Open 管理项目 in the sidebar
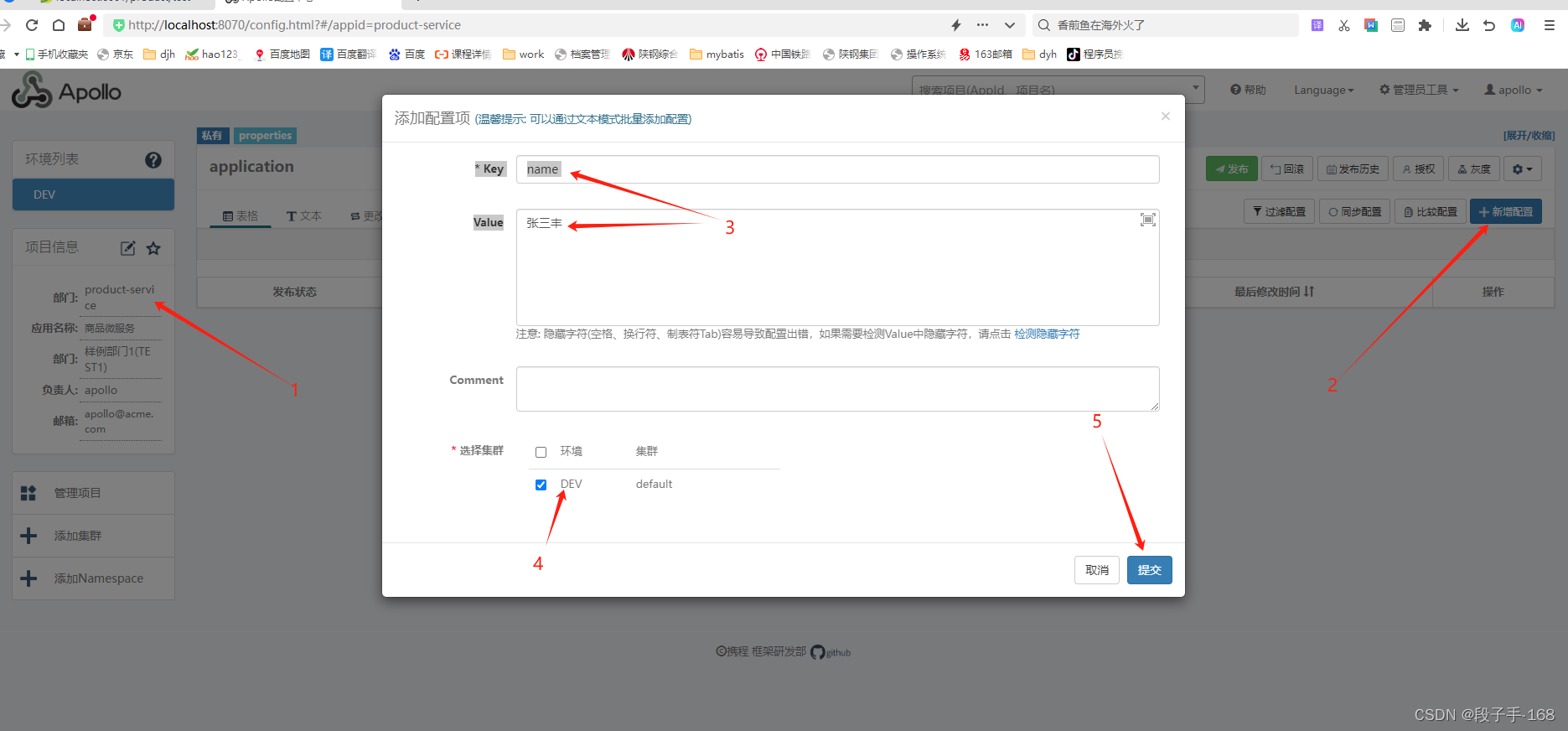 click(93, 493)
